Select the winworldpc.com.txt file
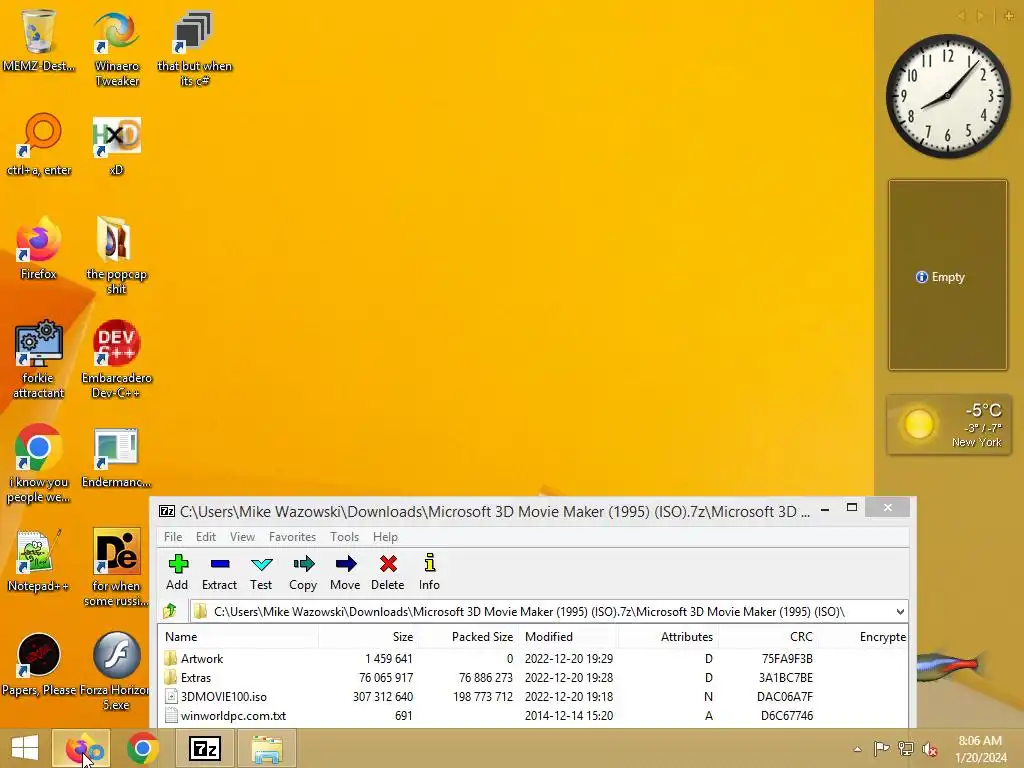Image resolution: width=1024 pixels, height=768 pixels. click(533, 716)
